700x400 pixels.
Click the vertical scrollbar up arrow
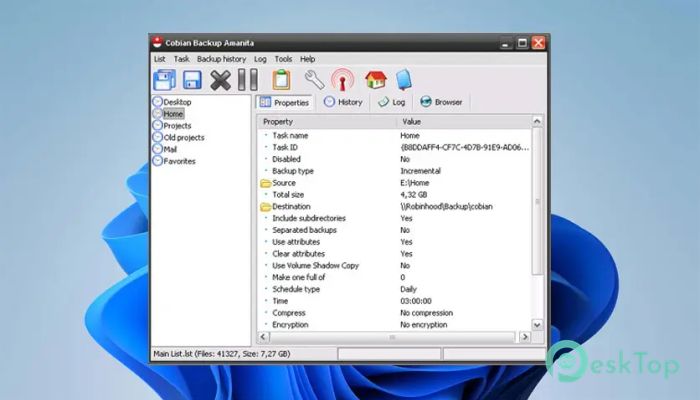click(x=537, y=121)
